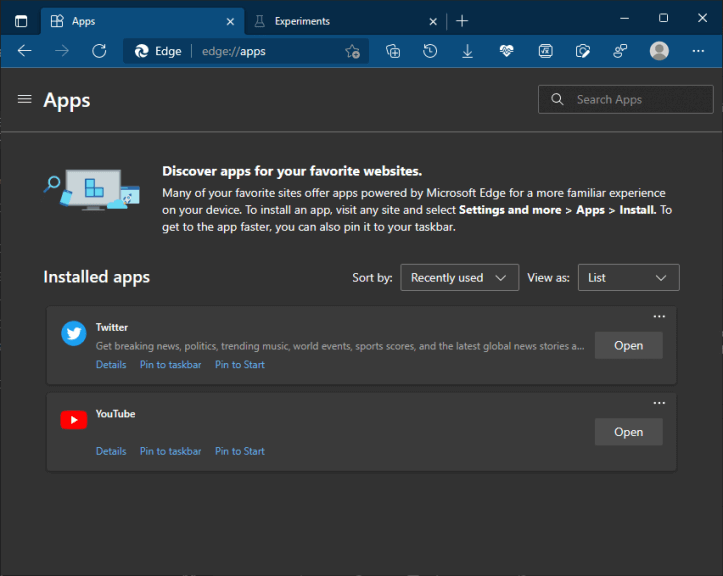Focus the Search Apps field
This screenshot has height=576, width=723.
[626, 99]
